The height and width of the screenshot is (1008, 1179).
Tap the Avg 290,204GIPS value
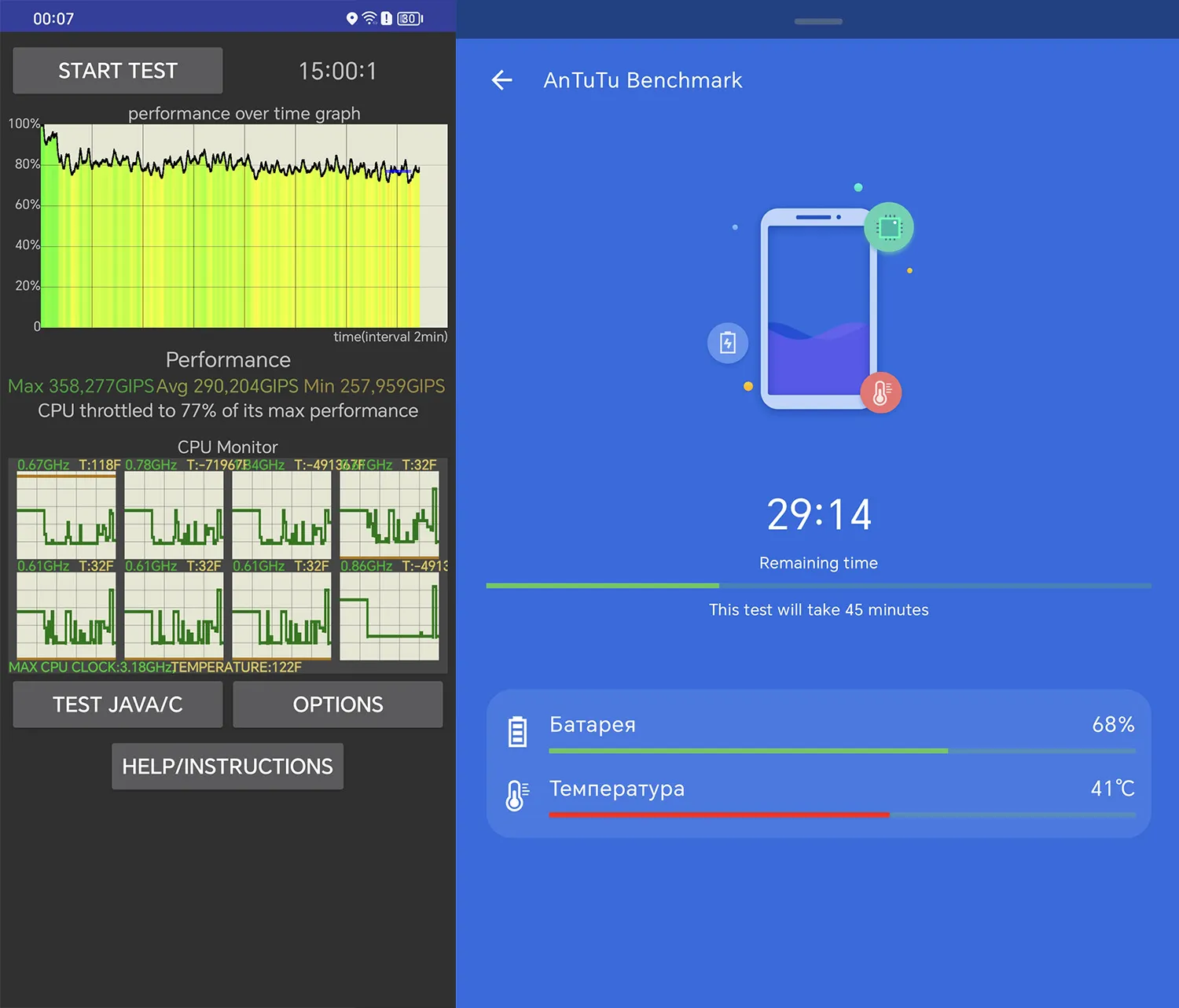(228, 386)
